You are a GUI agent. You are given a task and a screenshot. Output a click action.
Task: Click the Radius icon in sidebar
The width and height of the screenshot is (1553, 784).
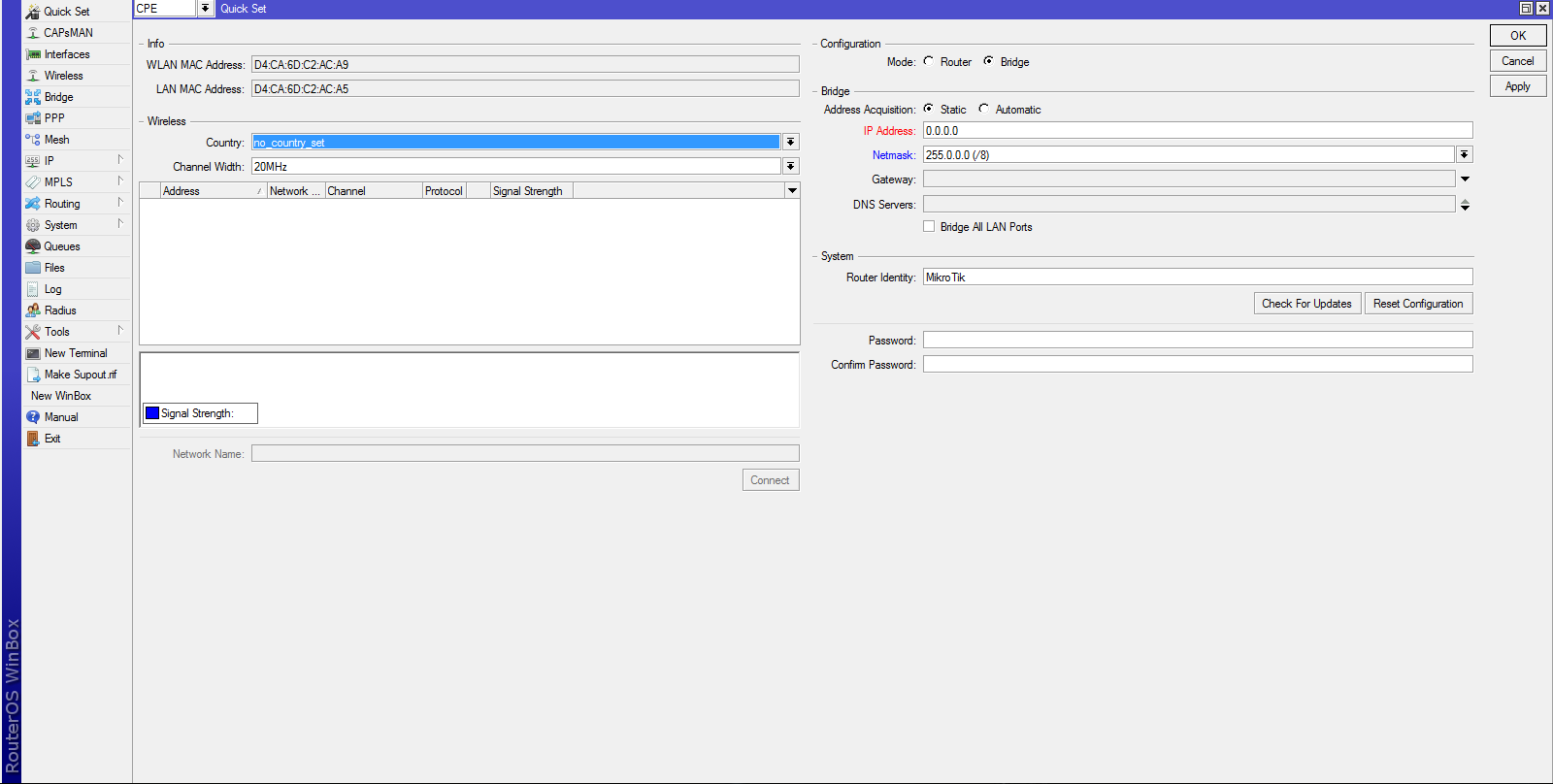(33, 310)
